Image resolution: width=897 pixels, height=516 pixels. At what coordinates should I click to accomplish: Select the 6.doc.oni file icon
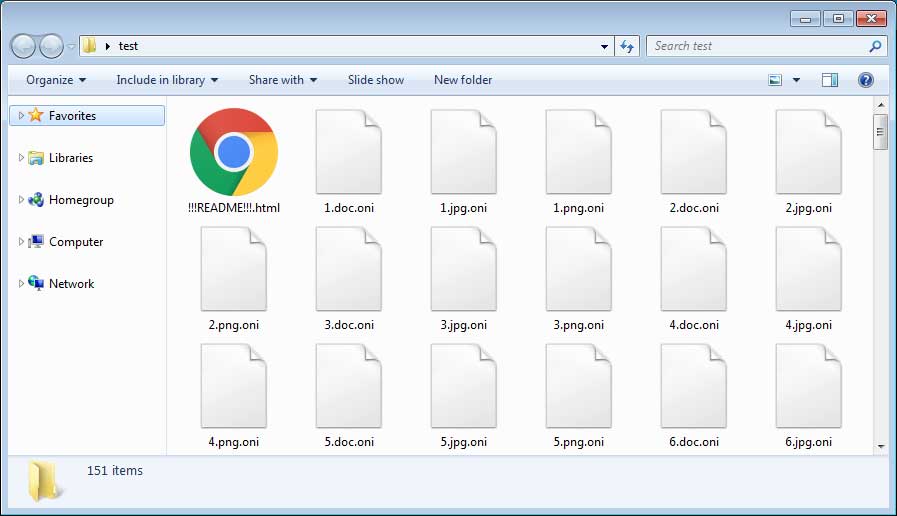click(x=694, y=386)
